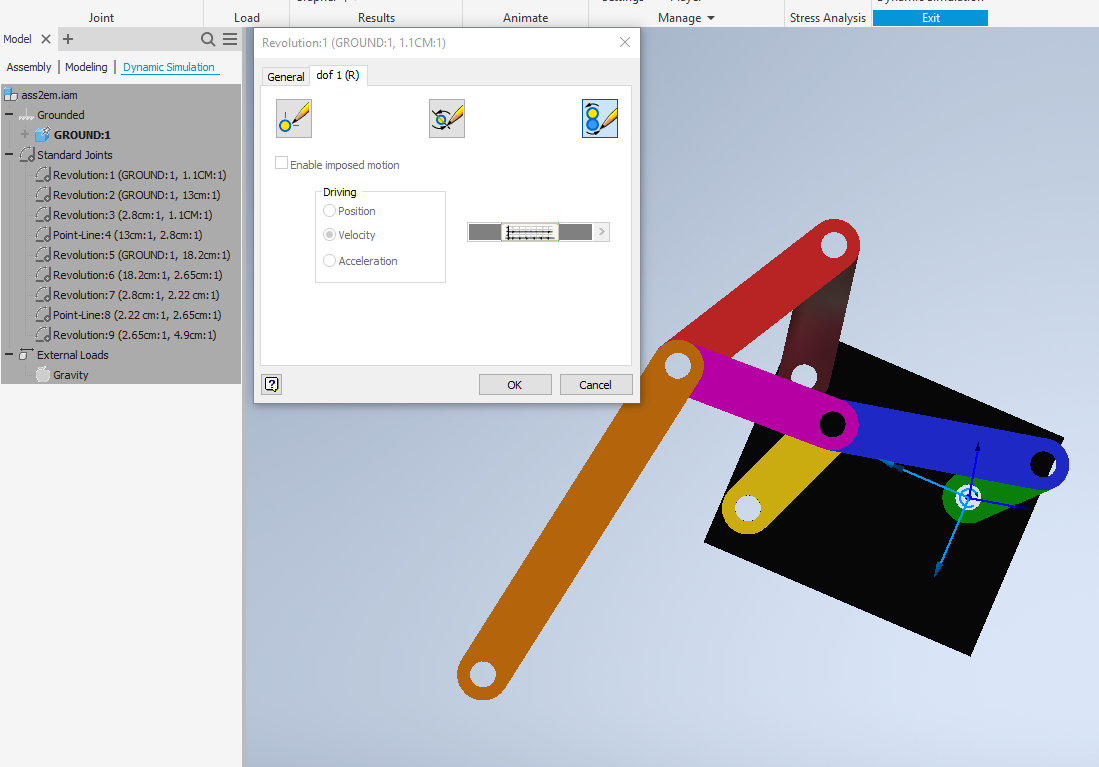Close the Model browser panel
Image resolution: width=1099 pixels, height=767 pixels.
click(46, 39)
